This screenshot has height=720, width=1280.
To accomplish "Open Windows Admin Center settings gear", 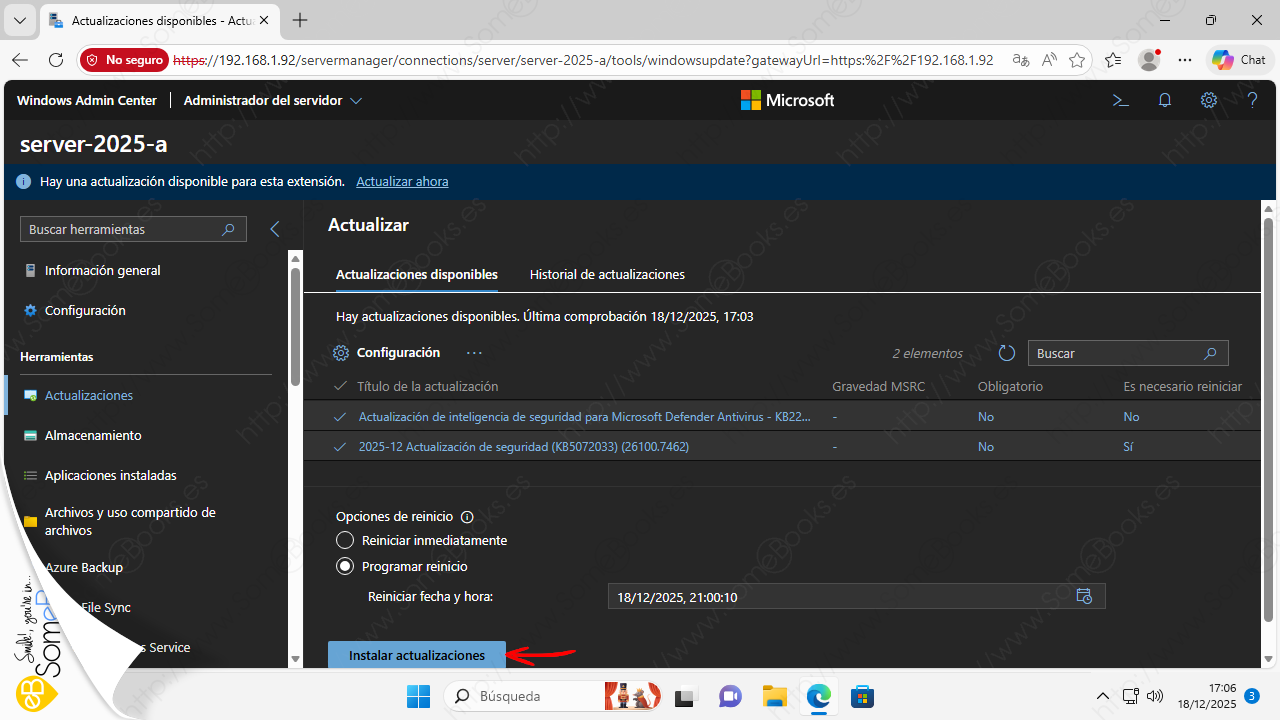I will click(1209, 100).
